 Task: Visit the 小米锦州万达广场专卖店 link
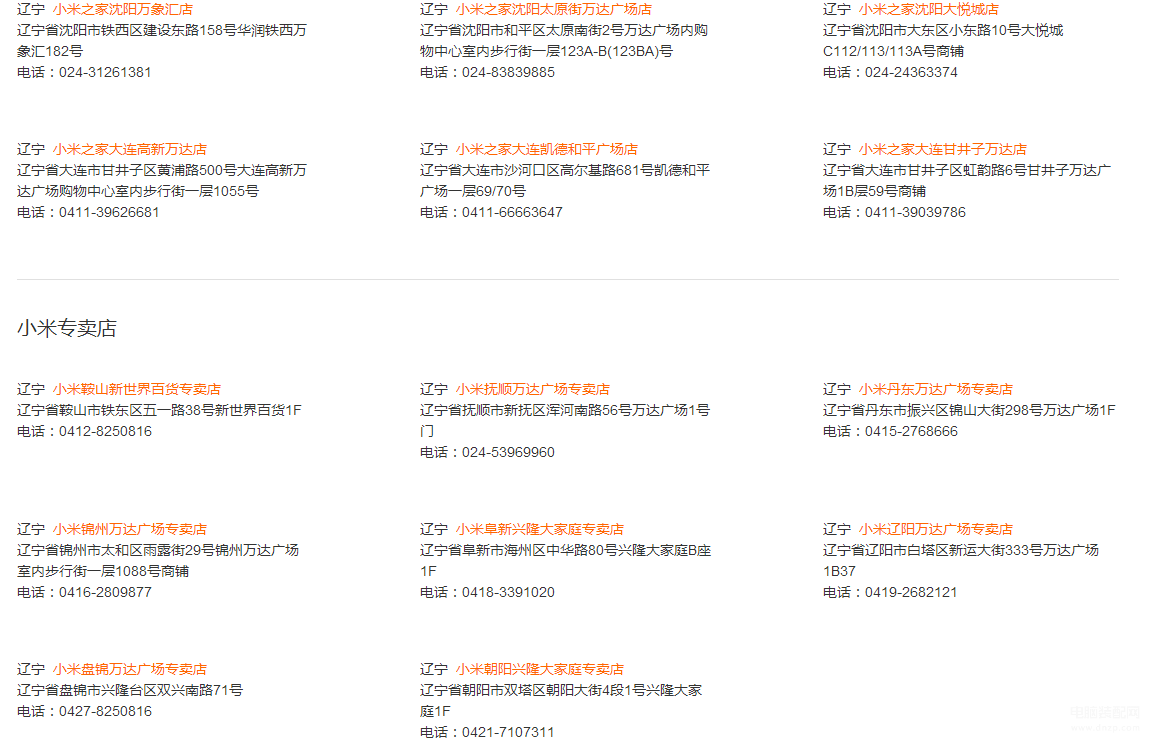tap(130, 530)
